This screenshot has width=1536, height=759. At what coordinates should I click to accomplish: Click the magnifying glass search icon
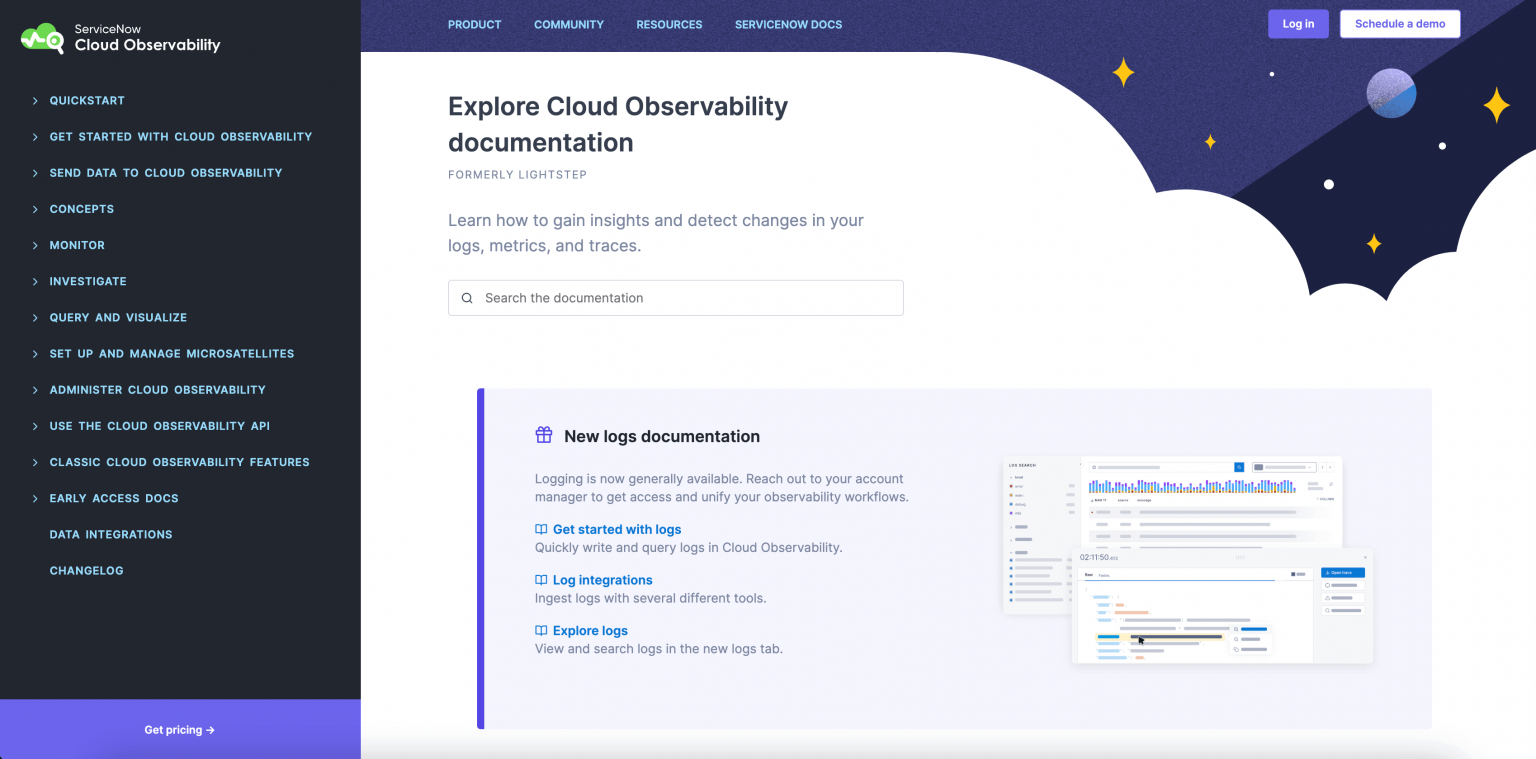click(x=467, y=298)
